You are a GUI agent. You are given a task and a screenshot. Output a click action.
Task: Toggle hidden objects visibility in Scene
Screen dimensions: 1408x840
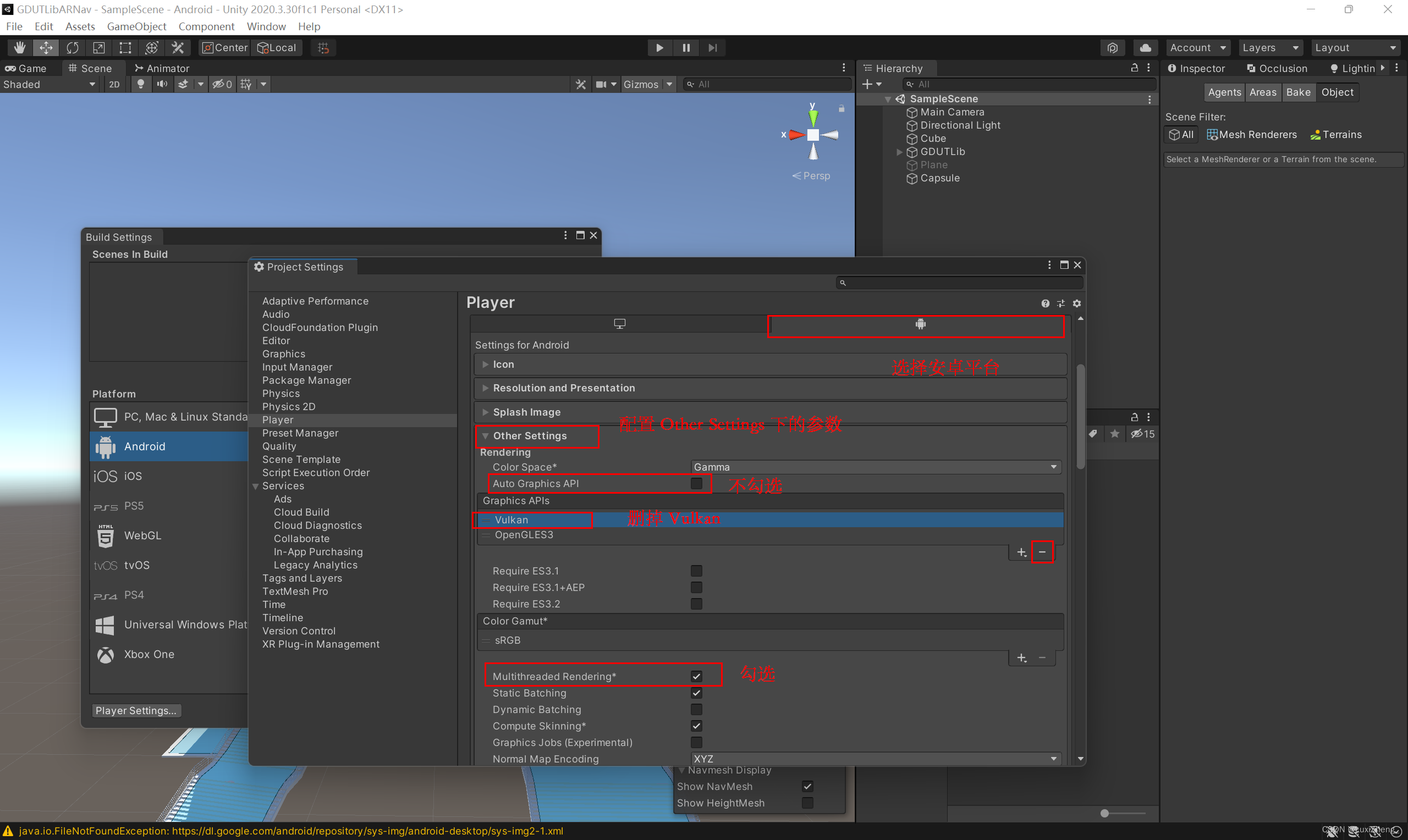(222, 84)
